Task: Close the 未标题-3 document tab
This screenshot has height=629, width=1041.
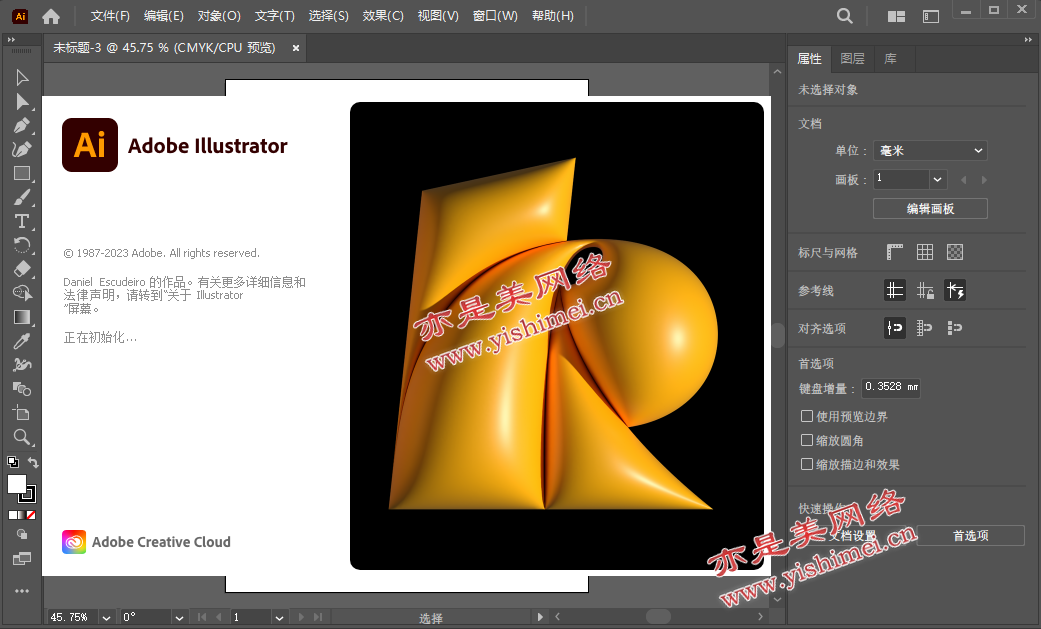Action: (295, 48)
